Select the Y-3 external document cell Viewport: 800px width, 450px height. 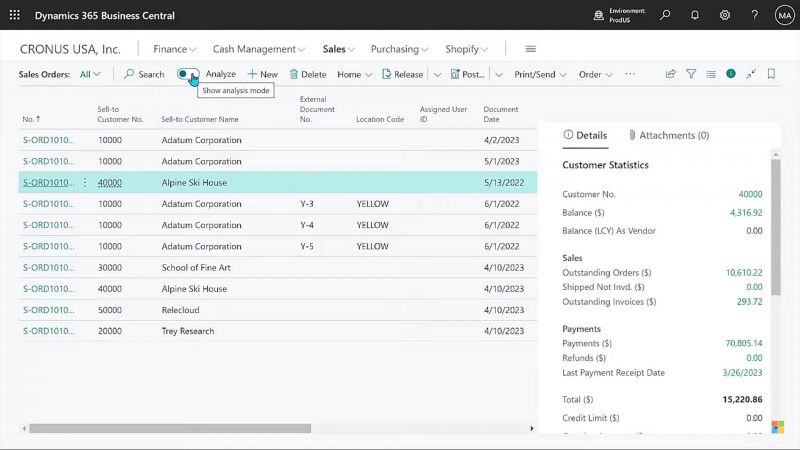coord(307,204)
